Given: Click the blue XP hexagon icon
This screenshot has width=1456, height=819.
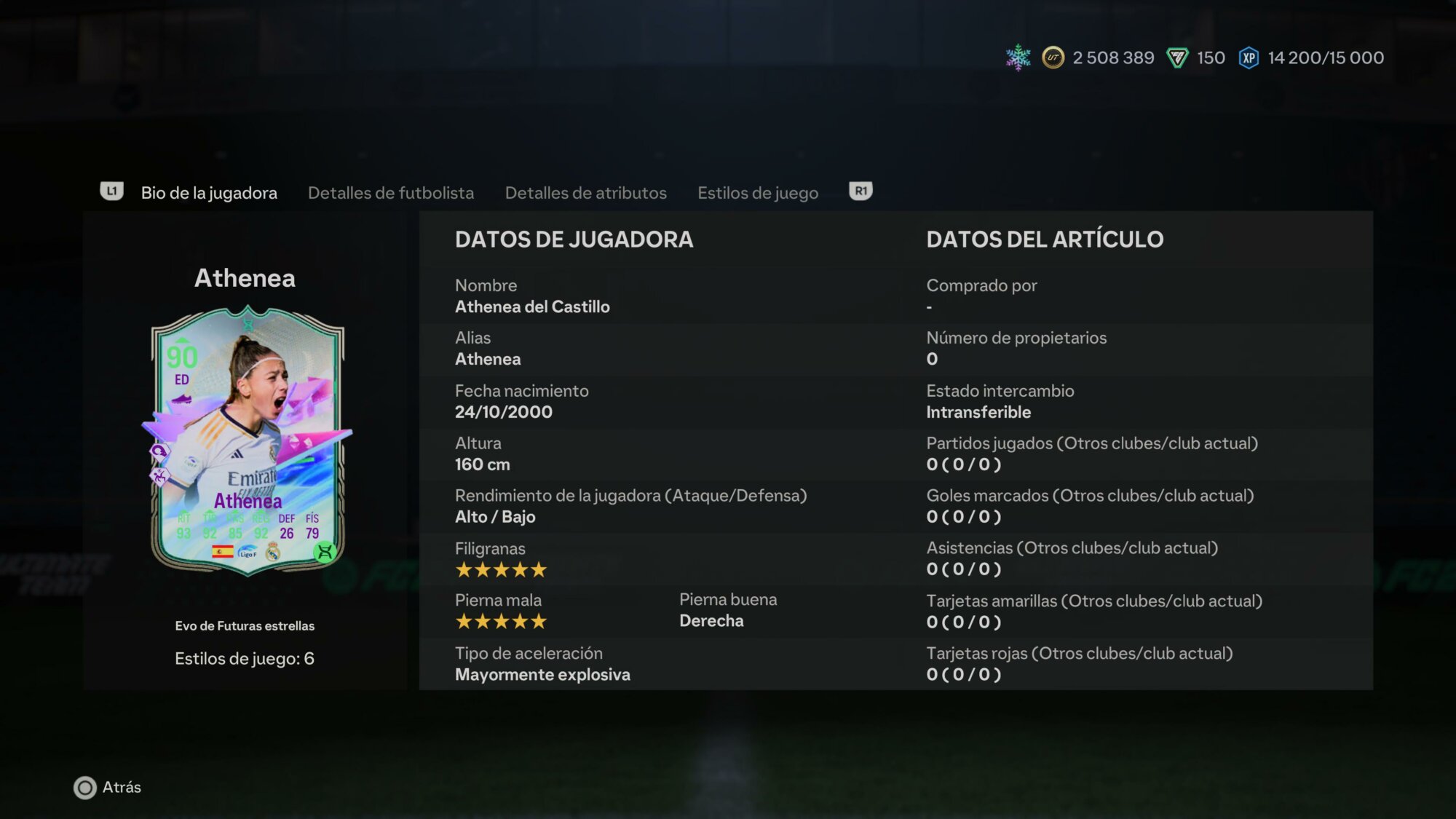Looking at the screenshot, I should click(x=1249, y=58).
